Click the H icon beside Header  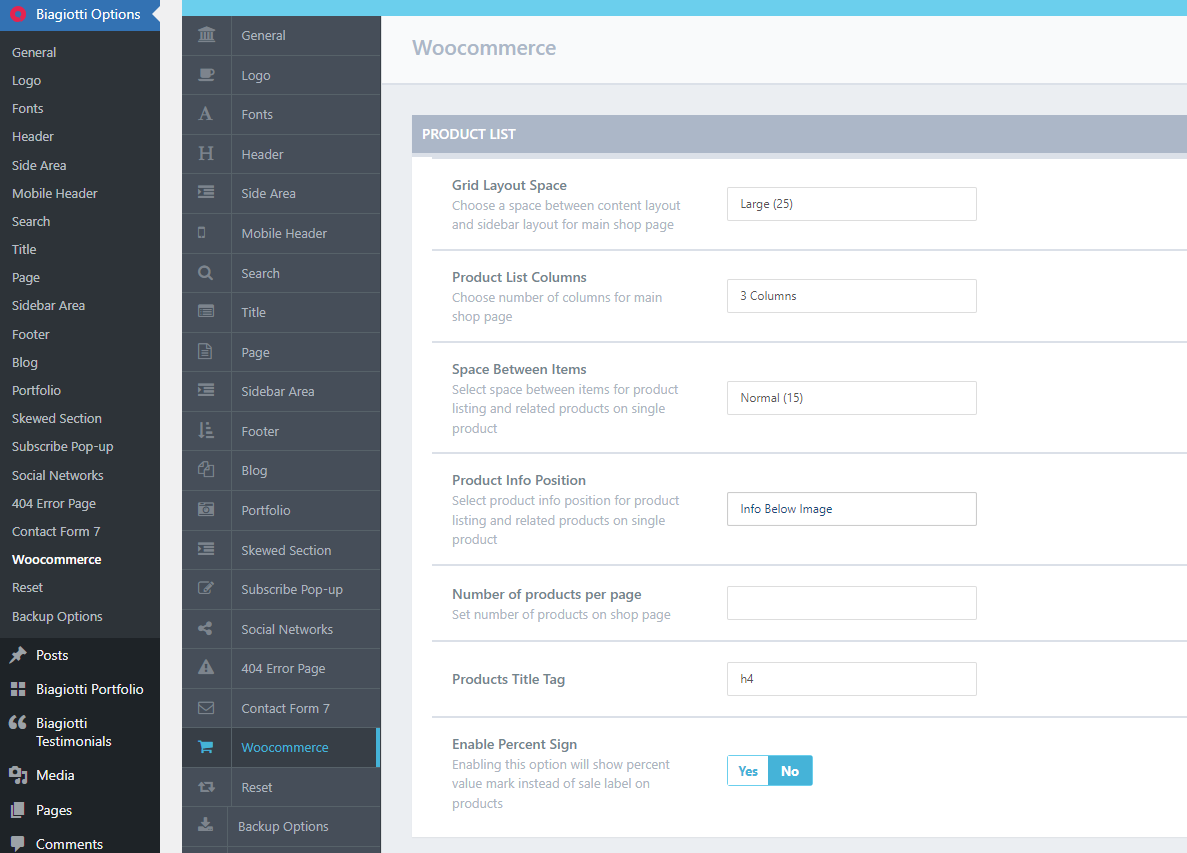click(206, 154)
